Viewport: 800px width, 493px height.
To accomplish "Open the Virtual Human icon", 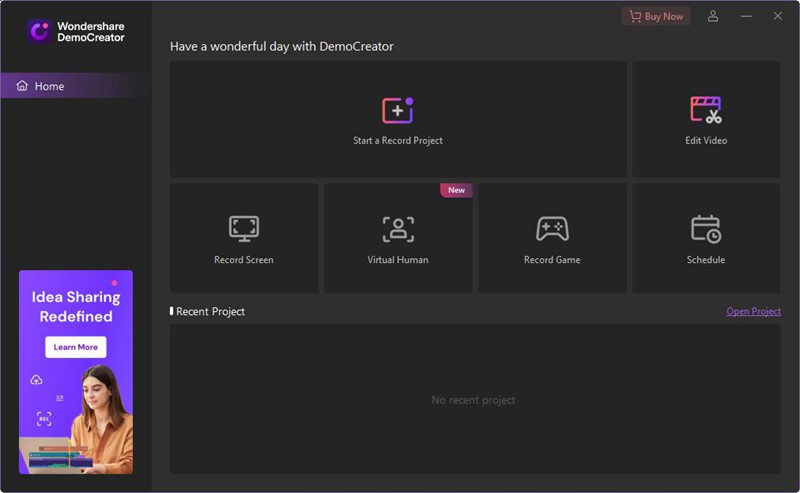I will pos(398,229).
